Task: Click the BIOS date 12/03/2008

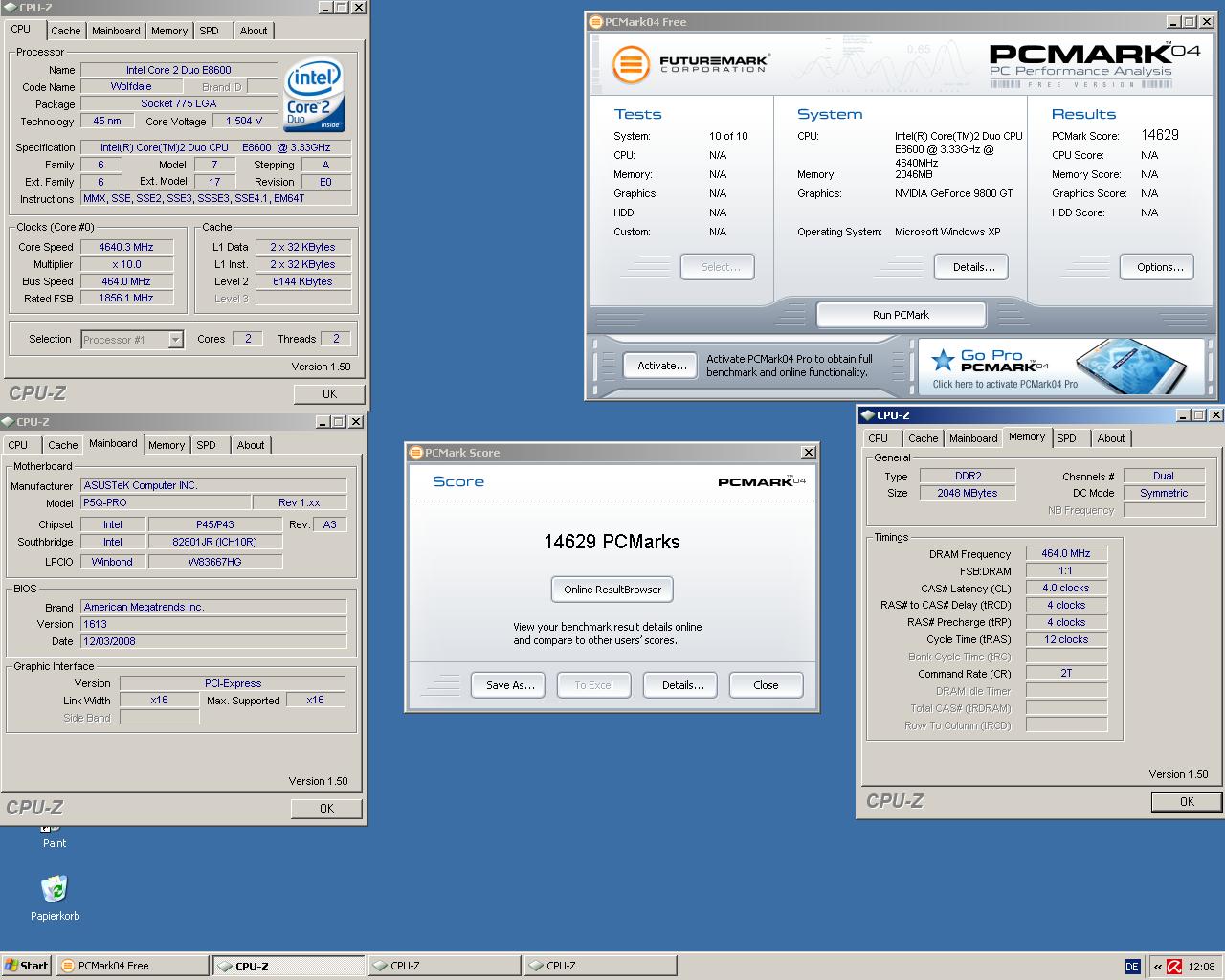Action: 213,641
